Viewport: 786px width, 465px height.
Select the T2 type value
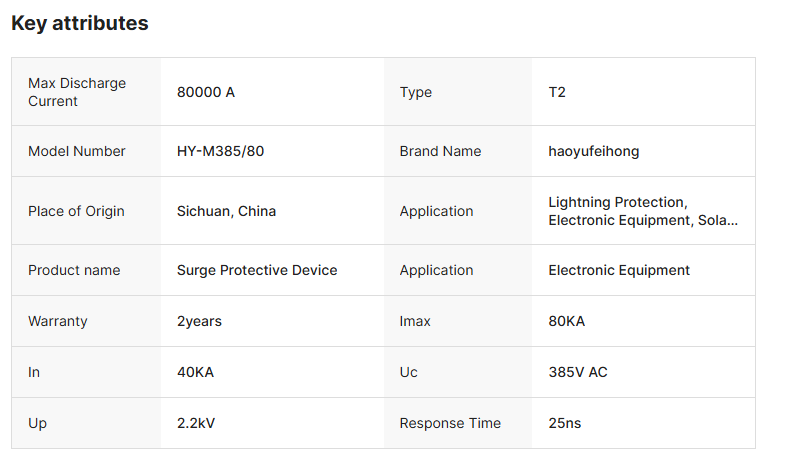tap(557, 92)
